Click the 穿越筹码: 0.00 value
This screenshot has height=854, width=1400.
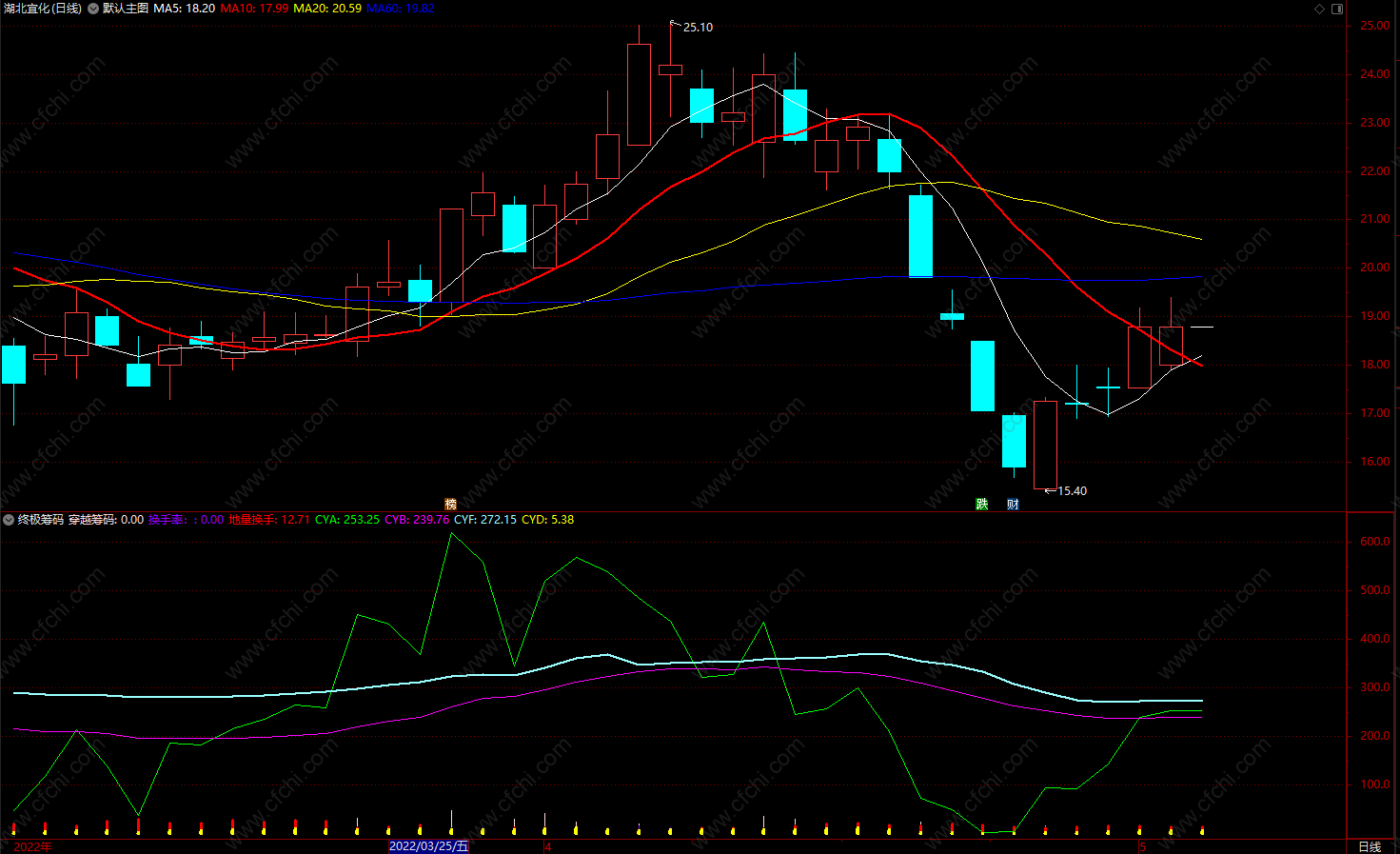tap(106, 520)
